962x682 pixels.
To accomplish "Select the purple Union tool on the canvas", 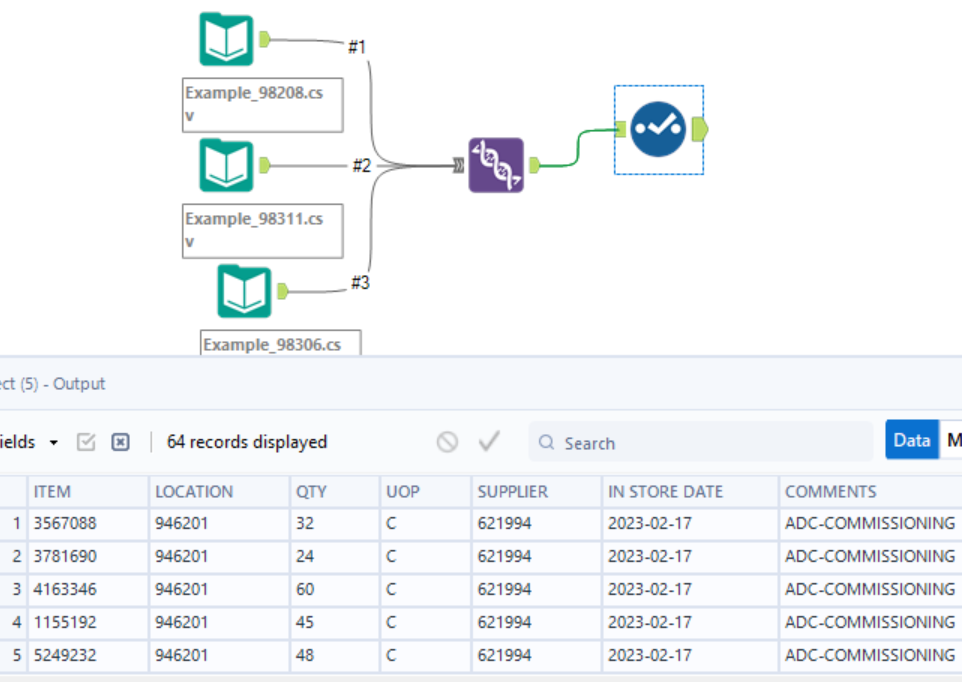I will [495, 164].
